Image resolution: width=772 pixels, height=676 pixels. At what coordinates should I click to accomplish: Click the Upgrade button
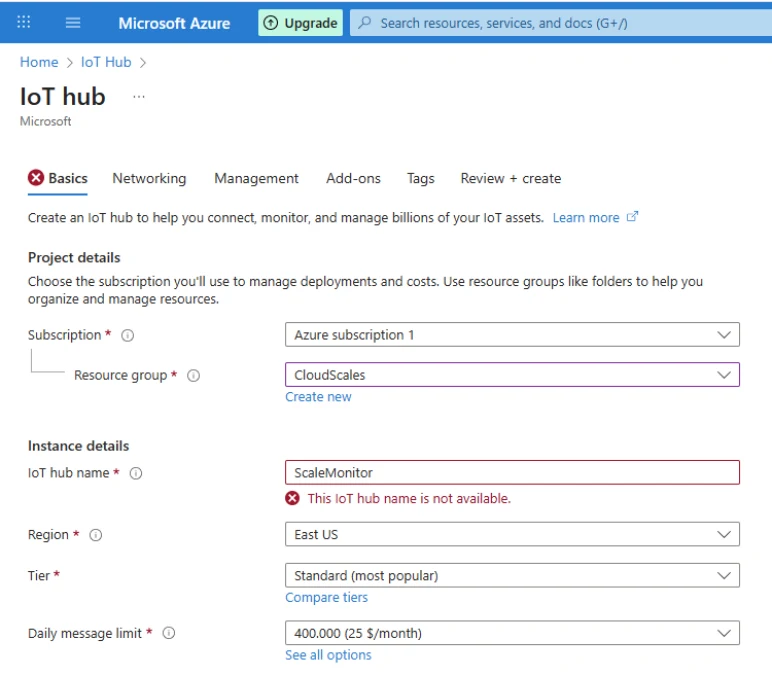(300, 23)
